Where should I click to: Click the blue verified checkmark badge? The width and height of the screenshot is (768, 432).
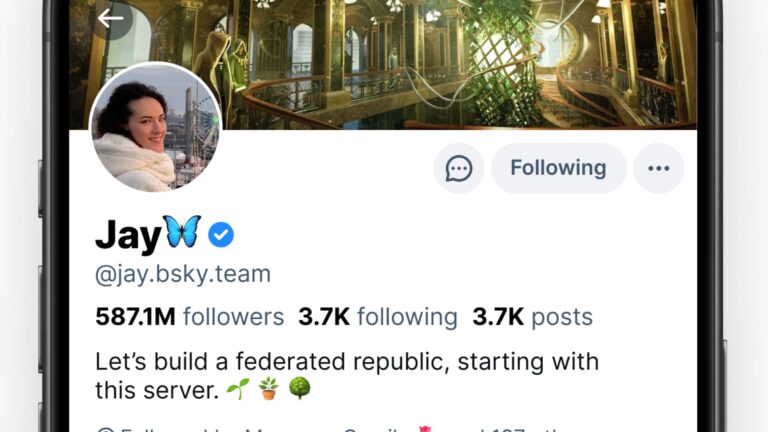pos(221,235)
